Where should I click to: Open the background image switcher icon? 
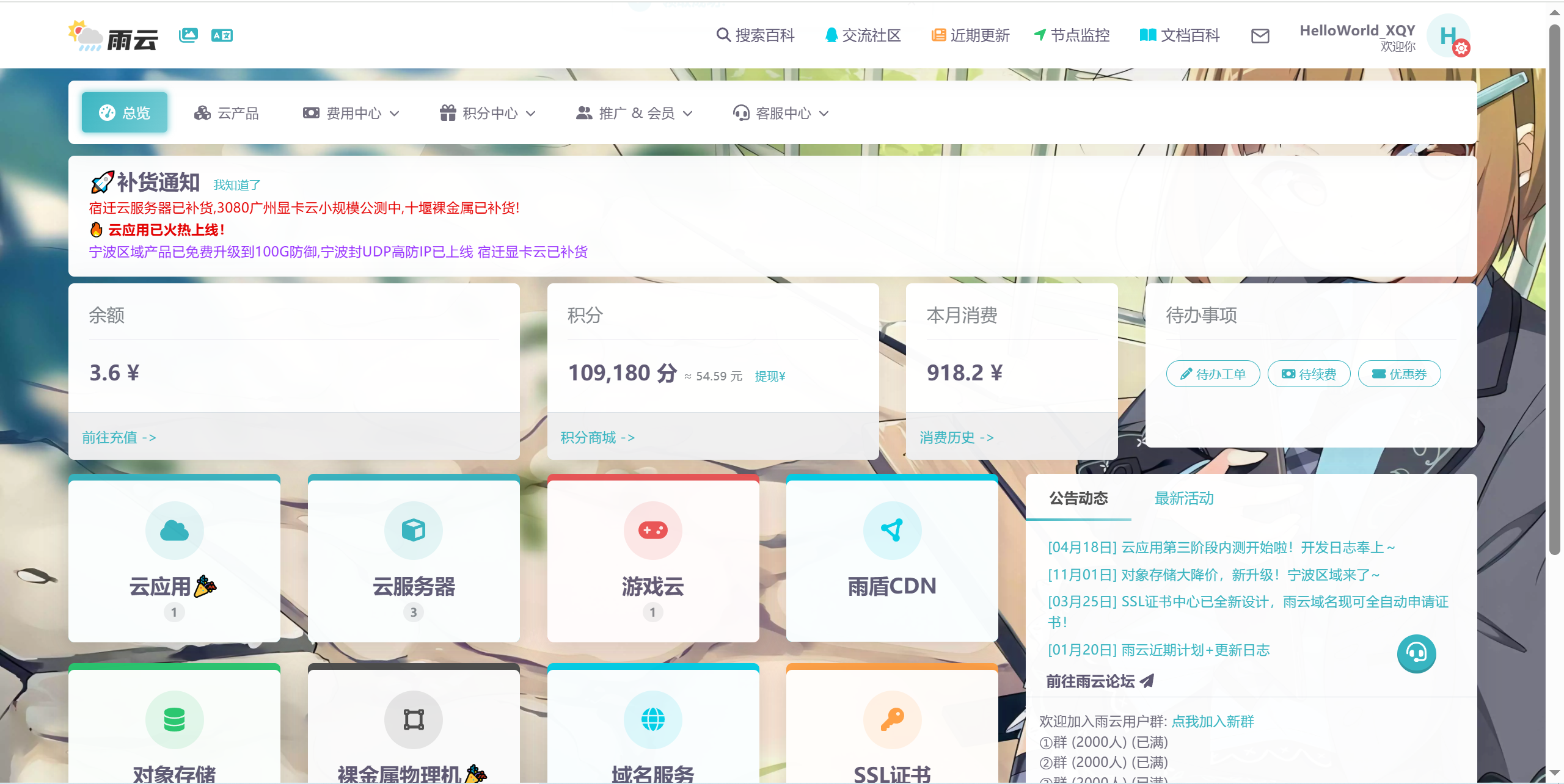click(188, 35)
